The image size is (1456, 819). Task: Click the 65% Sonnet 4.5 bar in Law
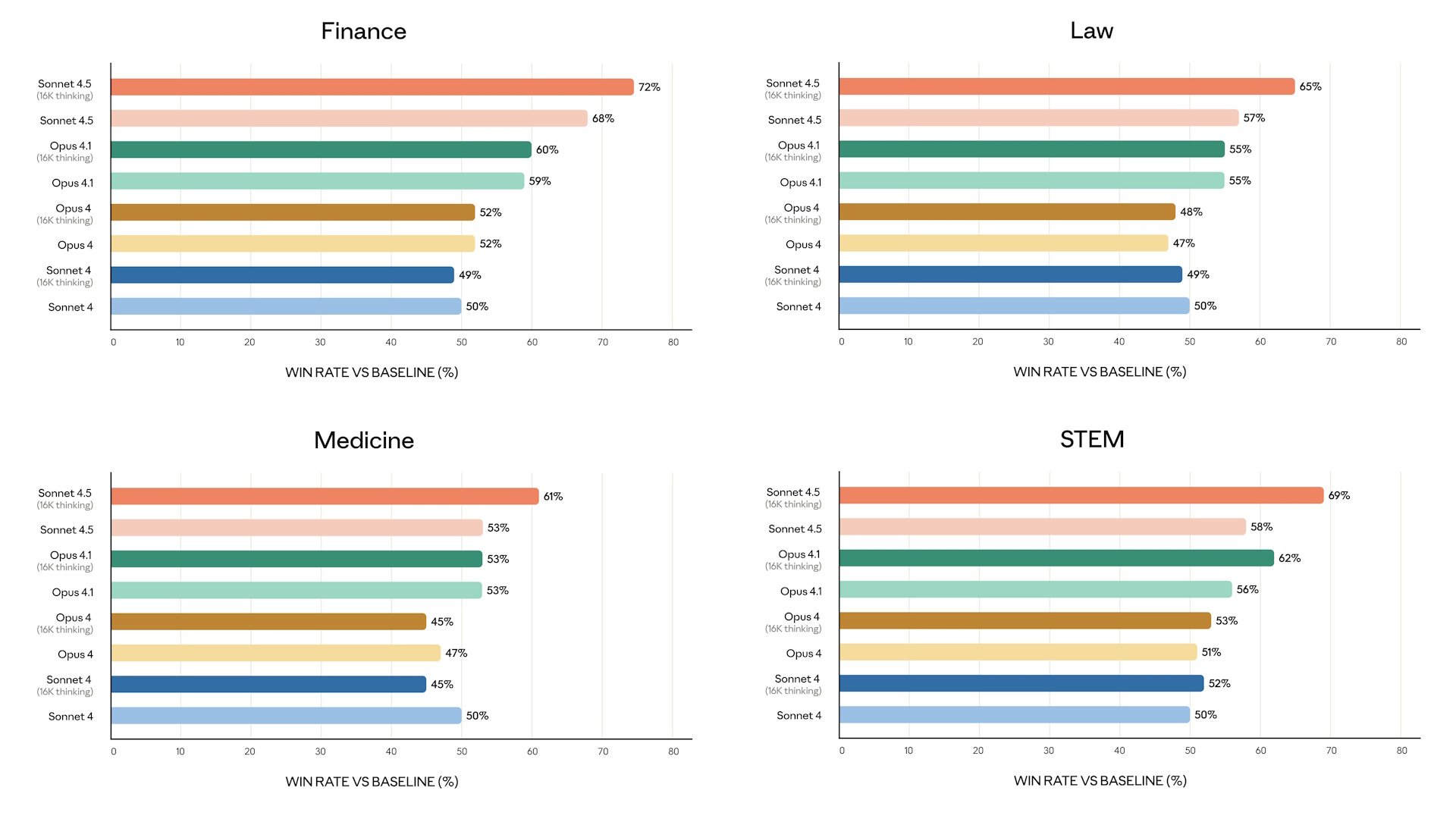(x=1066, y=86)
